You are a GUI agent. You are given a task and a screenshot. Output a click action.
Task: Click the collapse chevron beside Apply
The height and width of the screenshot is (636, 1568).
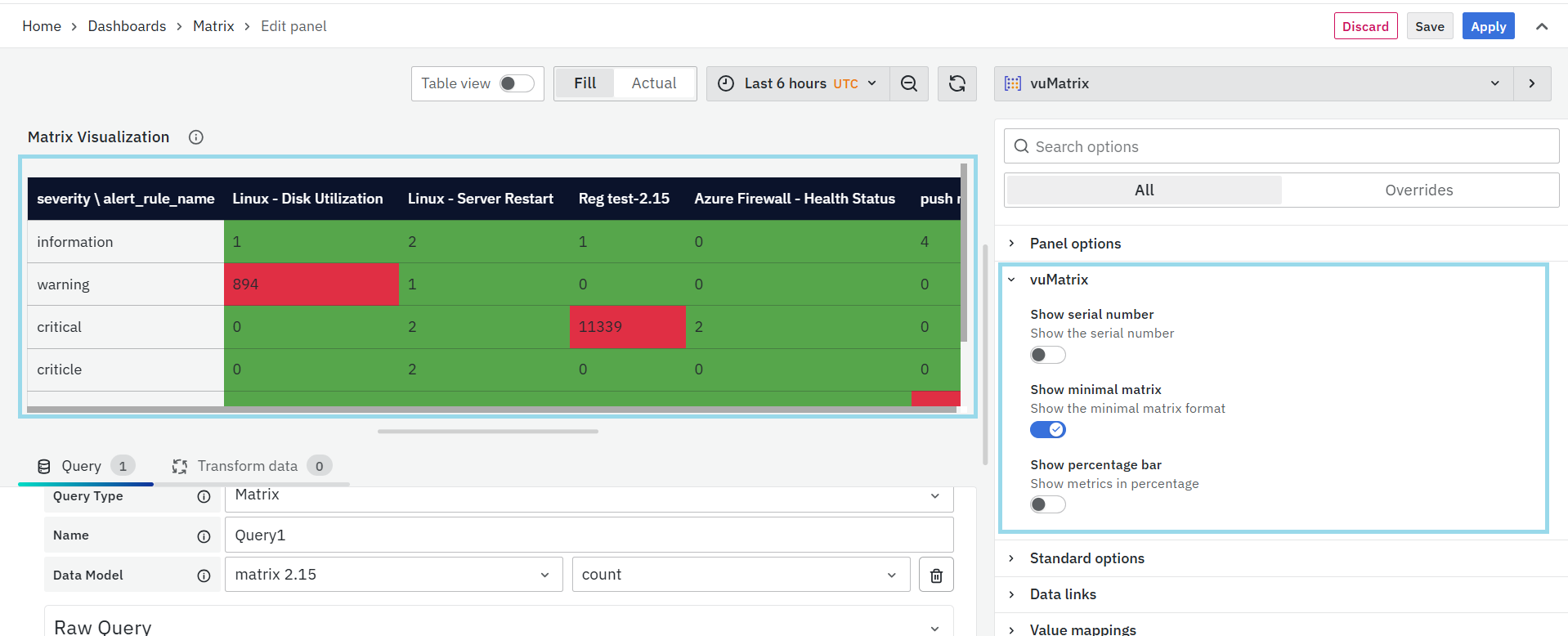[x=1541, y=26]
